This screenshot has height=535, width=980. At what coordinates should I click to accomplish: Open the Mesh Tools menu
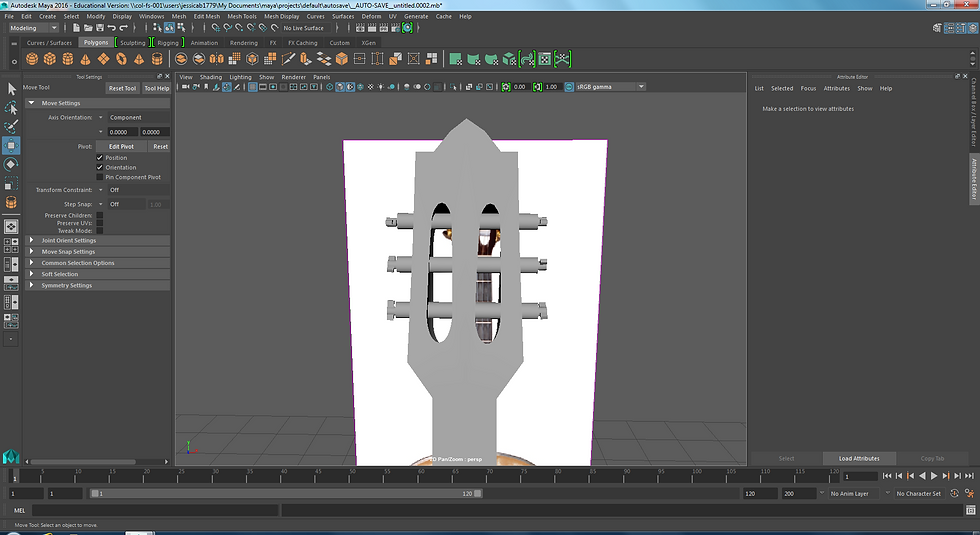click(x=242, y=16)
